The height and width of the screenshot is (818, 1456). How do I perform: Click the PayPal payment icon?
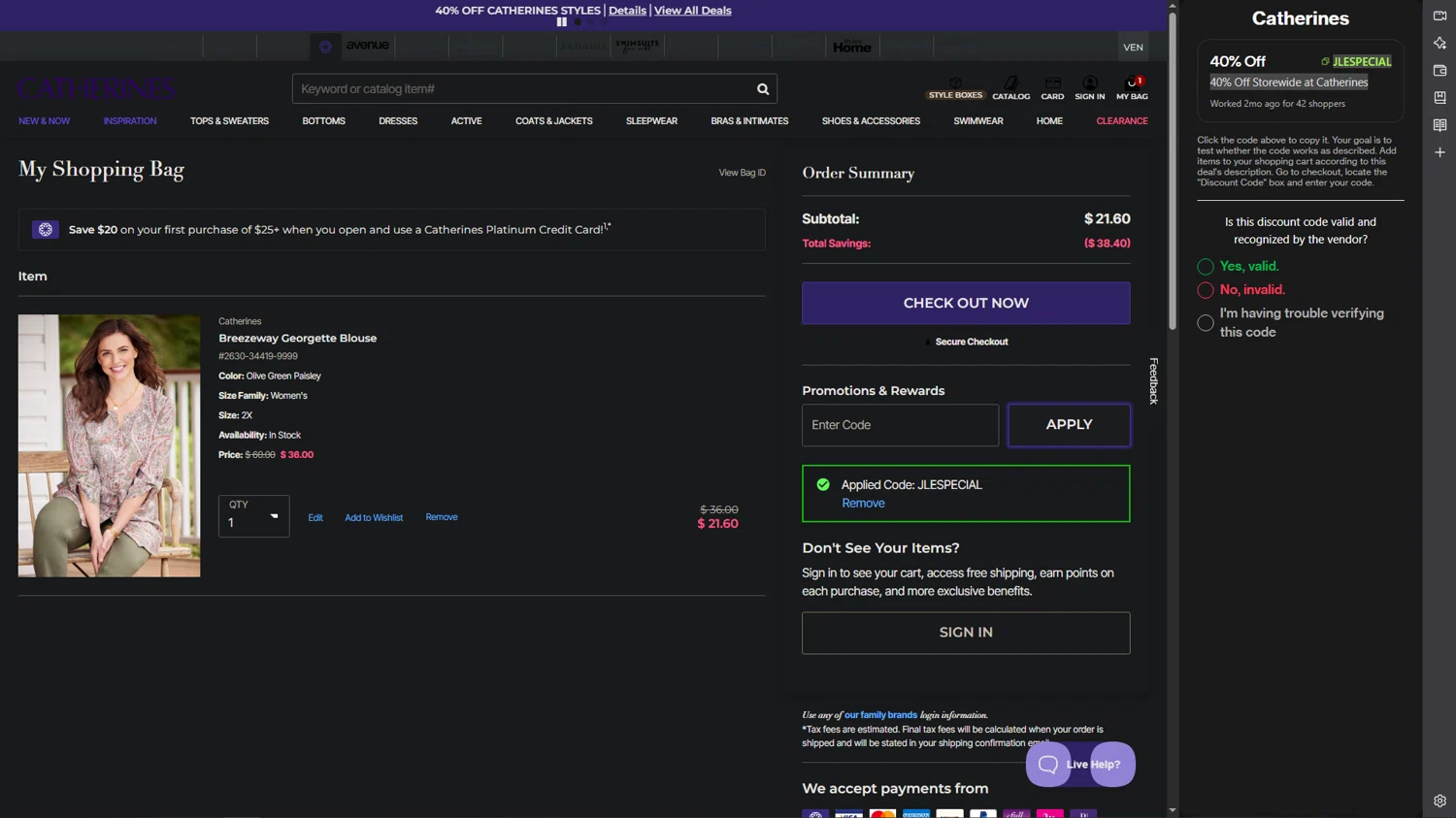pos(982,813)
